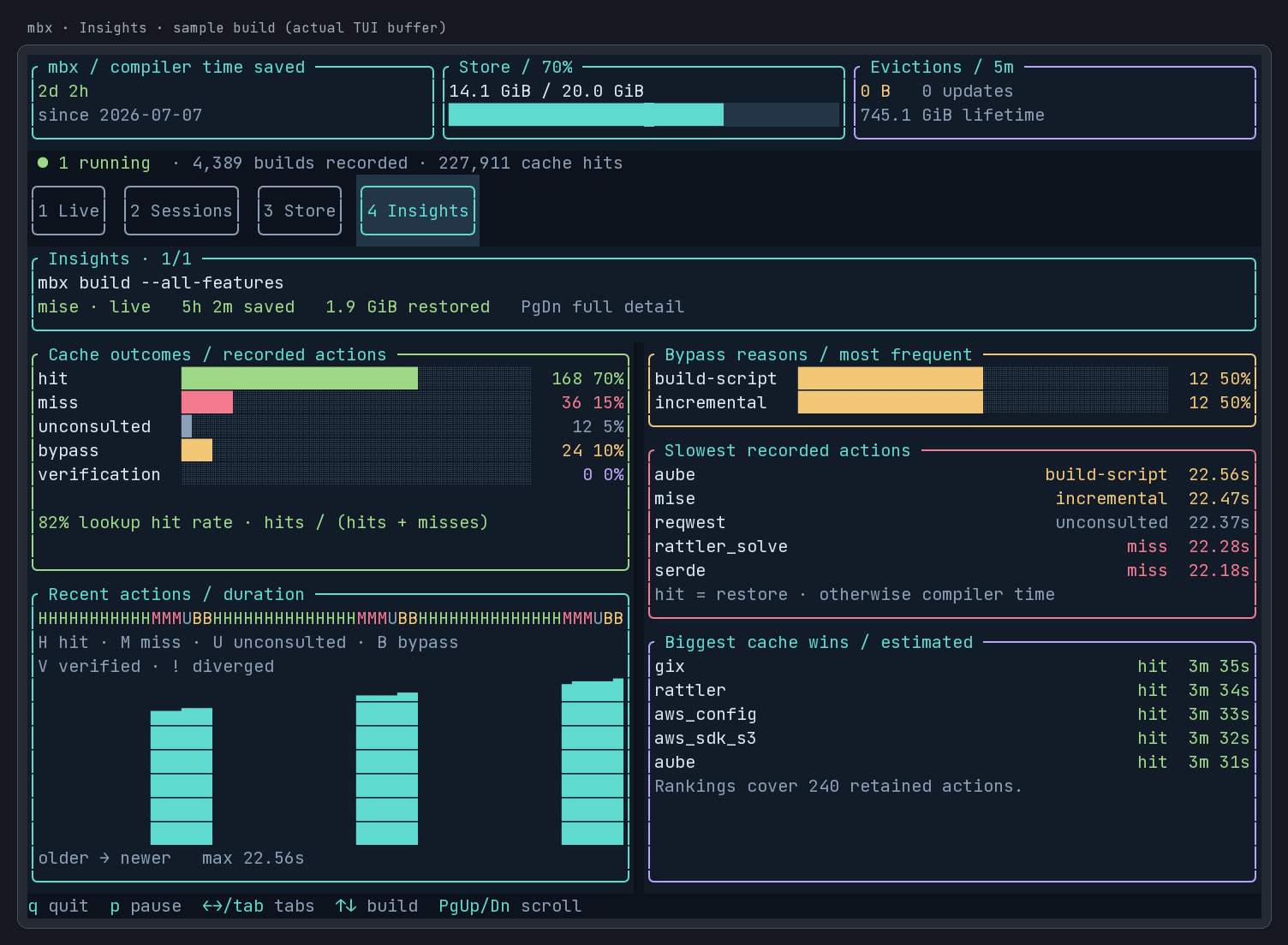Click the "2d 2h" compiler time saved value
This screenshot has width=1288, height=945.
63,91
